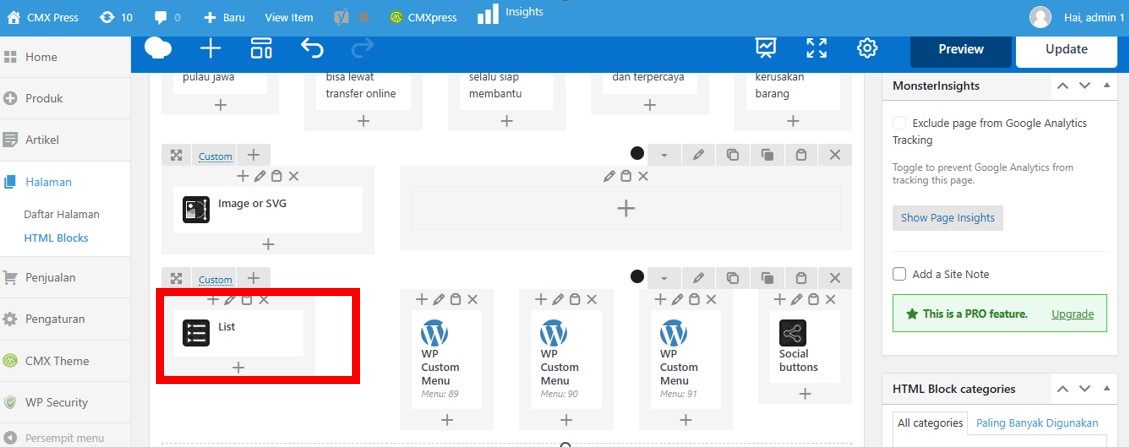Image resolution: width=1129 pixels, height=447 pixels.
Task: Go to Daftar Halaman submenu
Action: click(x=61, y=215)
